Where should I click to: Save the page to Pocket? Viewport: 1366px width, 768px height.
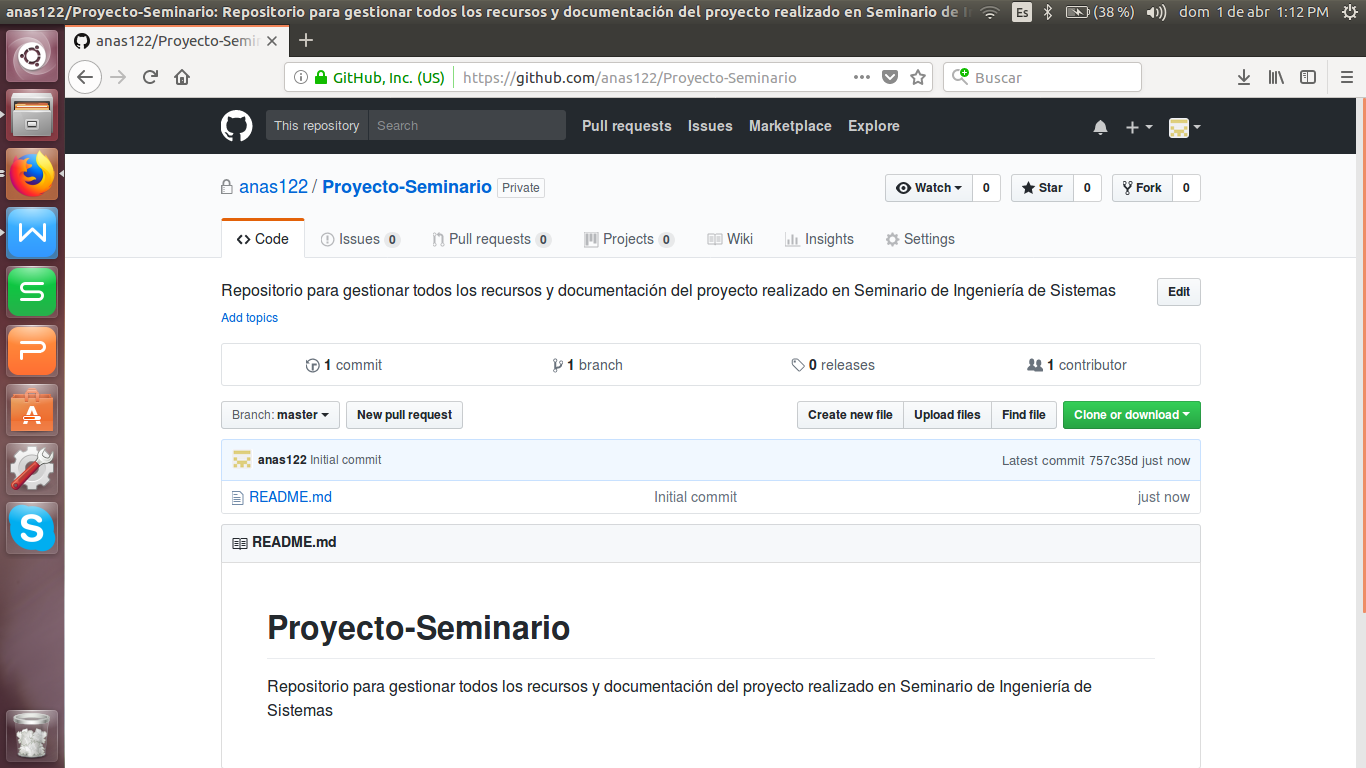[x=890, y=77]
